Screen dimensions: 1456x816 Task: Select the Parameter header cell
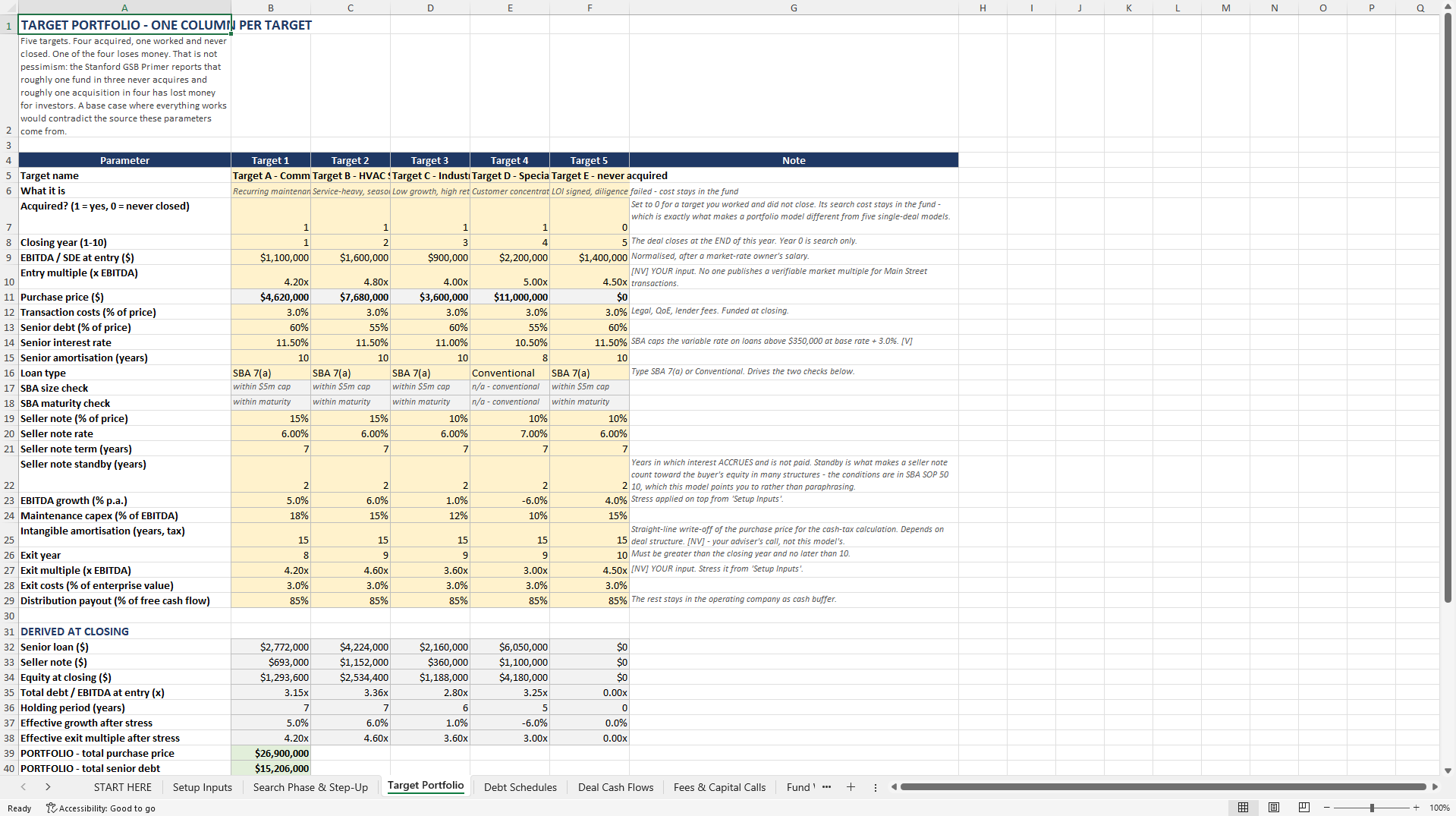click(125, 160)
